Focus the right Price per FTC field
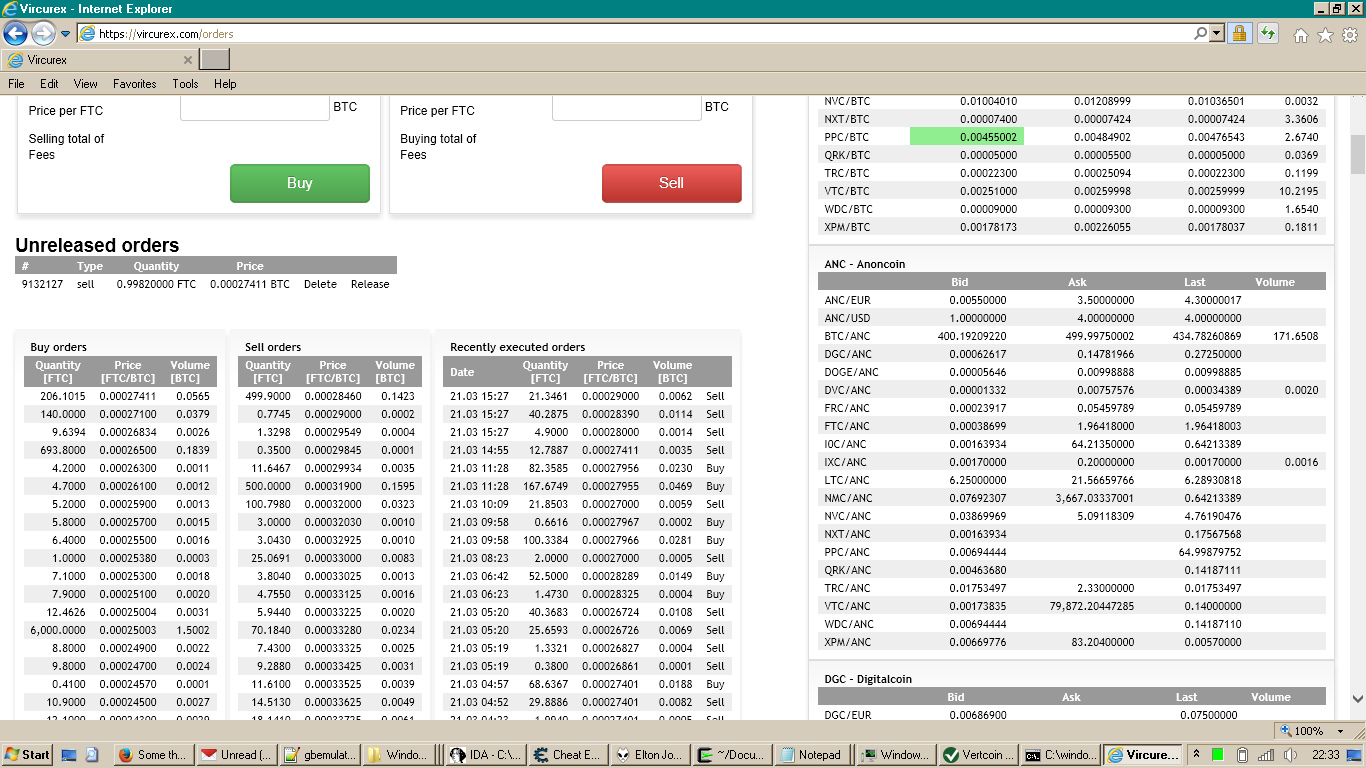Screen dimensions: 1366x768 click(x=627, y=108)
